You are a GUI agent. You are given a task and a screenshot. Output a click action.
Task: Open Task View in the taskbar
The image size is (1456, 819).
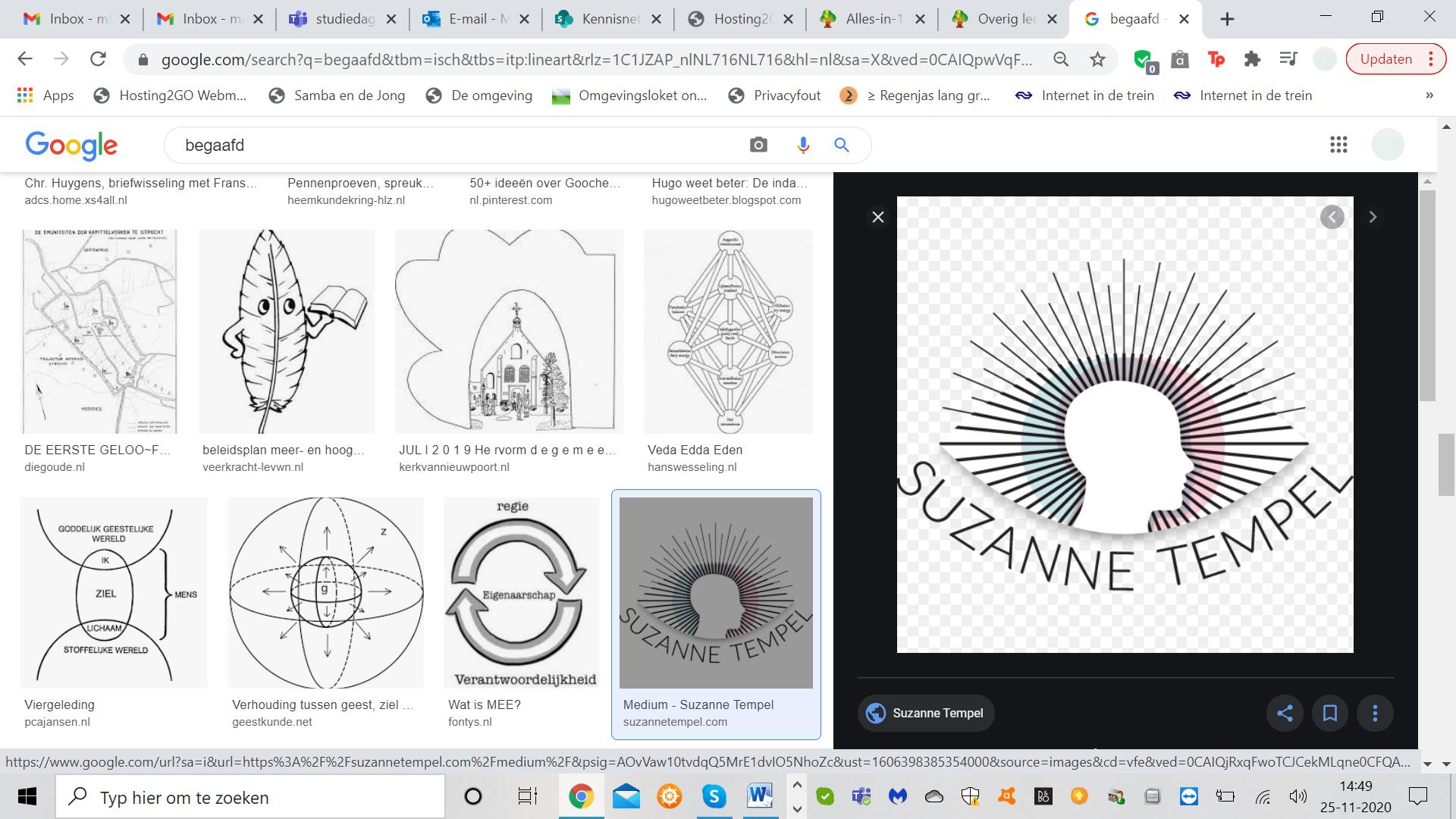click(x=527, y=797)
